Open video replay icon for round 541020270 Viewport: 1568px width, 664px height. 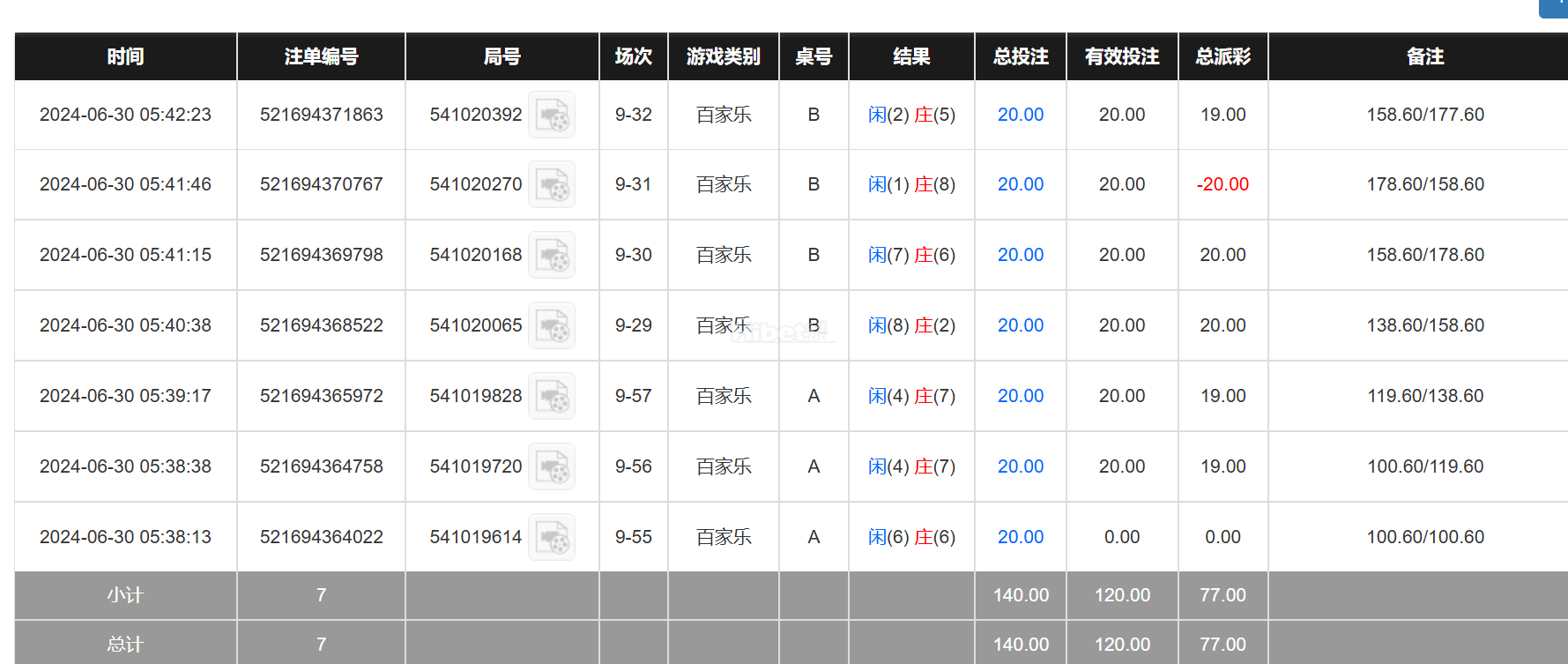point(552,184)
